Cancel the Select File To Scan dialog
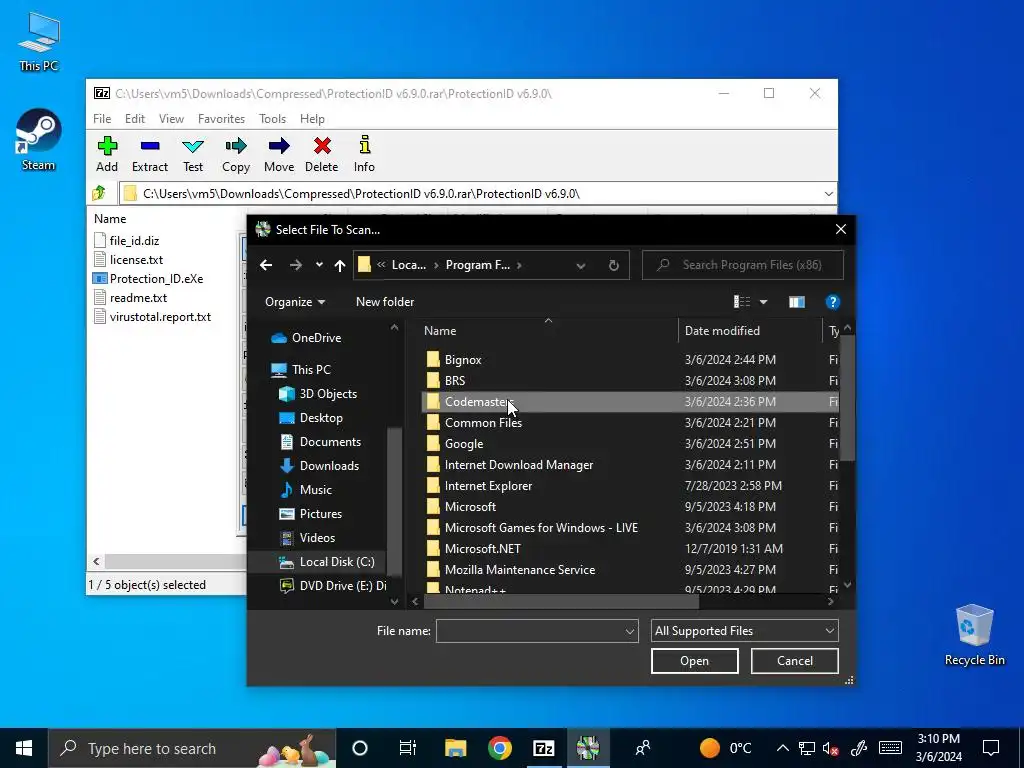The image size is (1024, 768). [795, 661]
